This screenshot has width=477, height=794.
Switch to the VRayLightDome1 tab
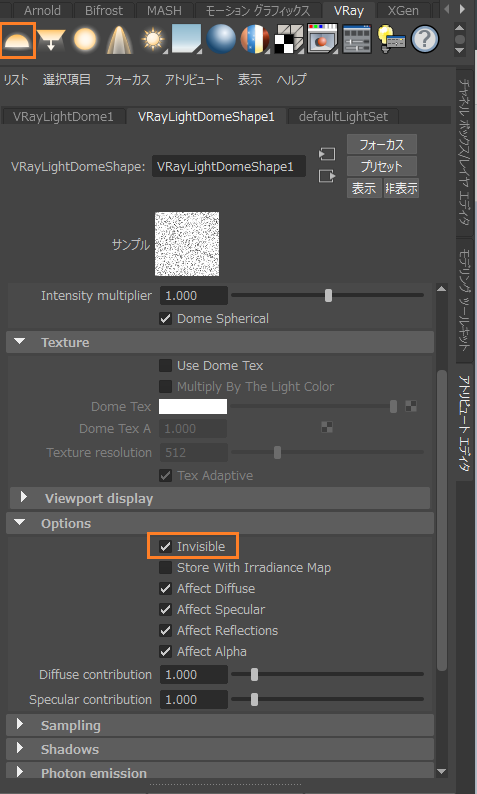pos(63,116)
